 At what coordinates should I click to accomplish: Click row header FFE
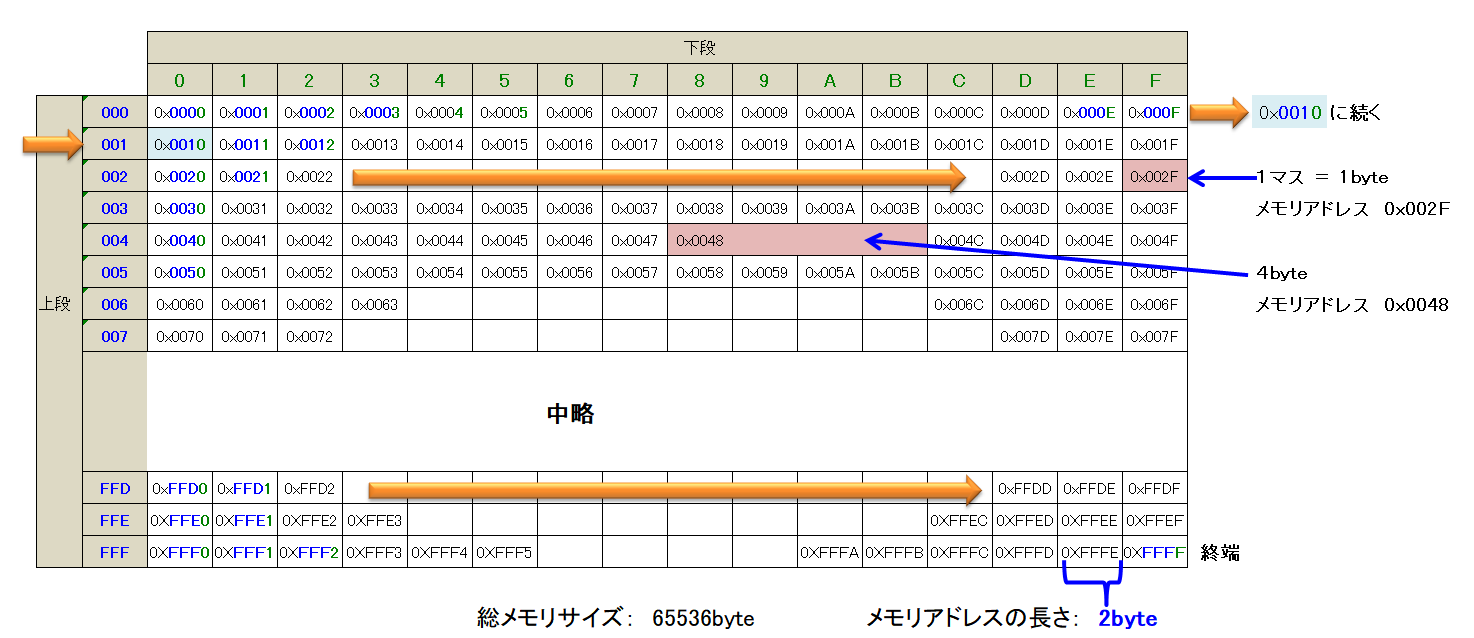[115, 521]
